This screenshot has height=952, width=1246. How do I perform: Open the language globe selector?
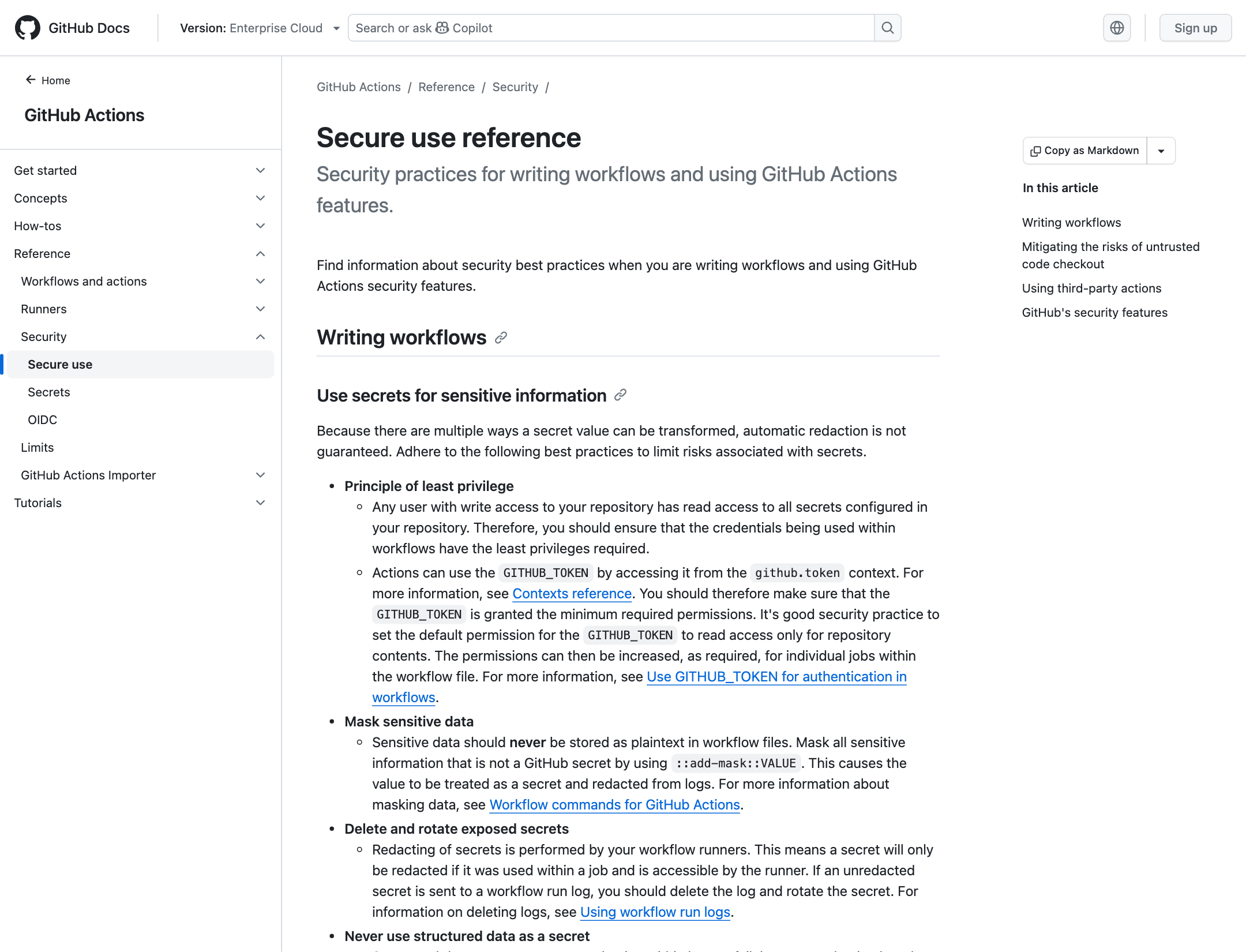point(1117,28)
